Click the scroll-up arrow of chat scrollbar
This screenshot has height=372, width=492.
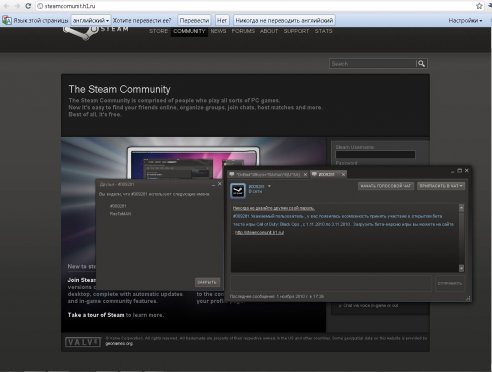tap(461, 207)
